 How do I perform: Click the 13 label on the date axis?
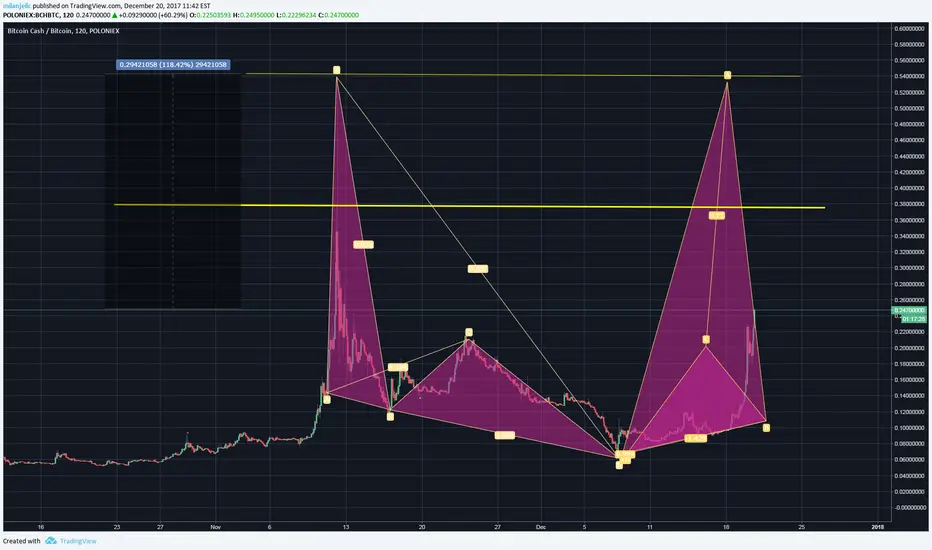coord(346,527)
